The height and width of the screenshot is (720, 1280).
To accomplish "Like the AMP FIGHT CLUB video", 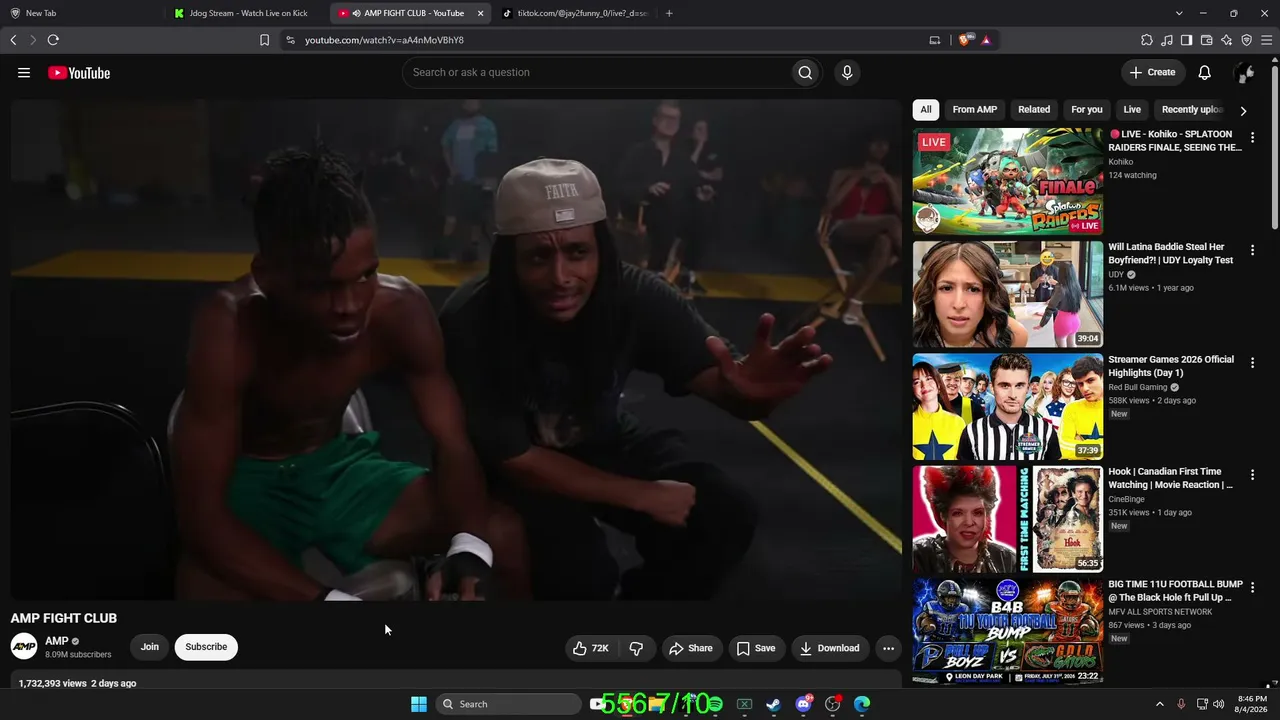I will tap(590, 648).
